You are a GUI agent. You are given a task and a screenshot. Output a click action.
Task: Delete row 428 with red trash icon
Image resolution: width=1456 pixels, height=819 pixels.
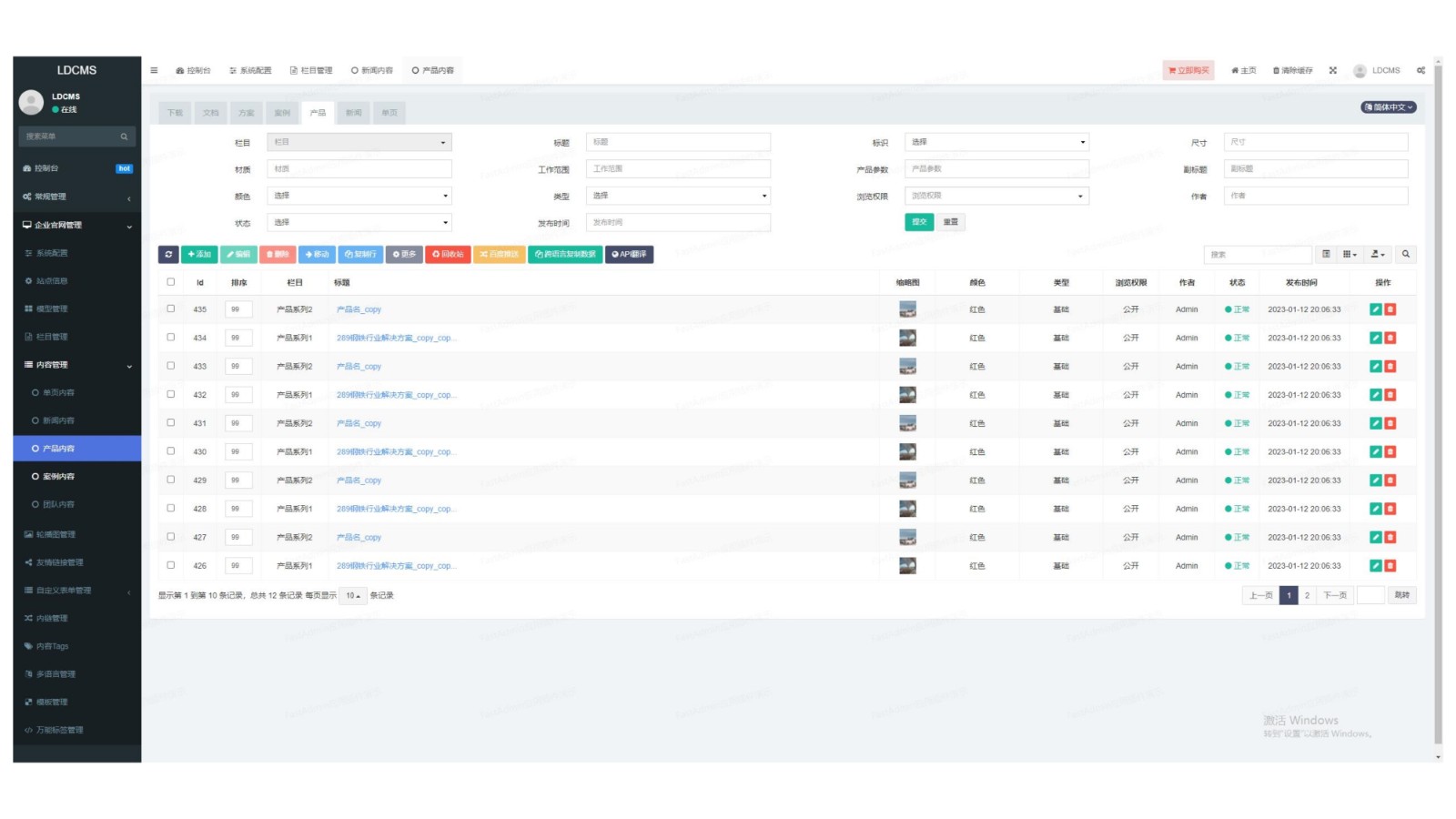[x=1390, y=509]
